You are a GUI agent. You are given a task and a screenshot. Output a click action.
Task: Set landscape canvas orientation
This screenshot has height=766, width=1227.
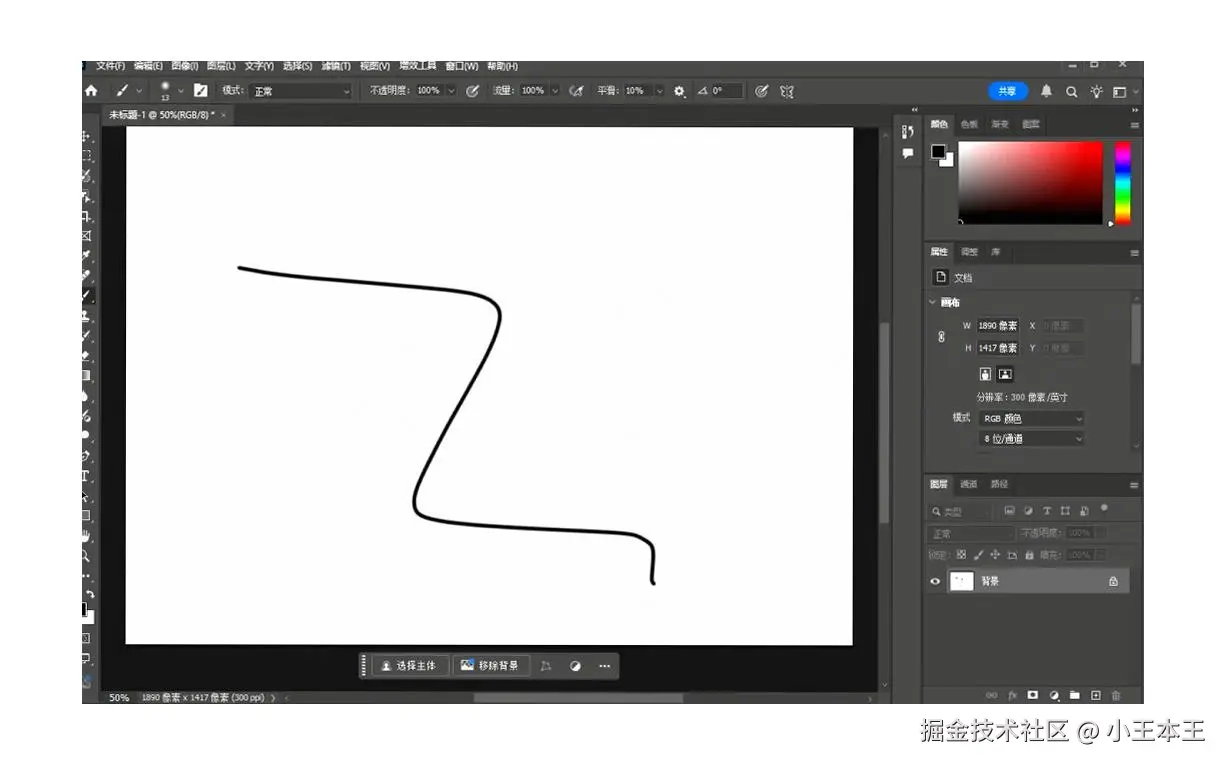pyautogui.click(x=1005, y=374)
